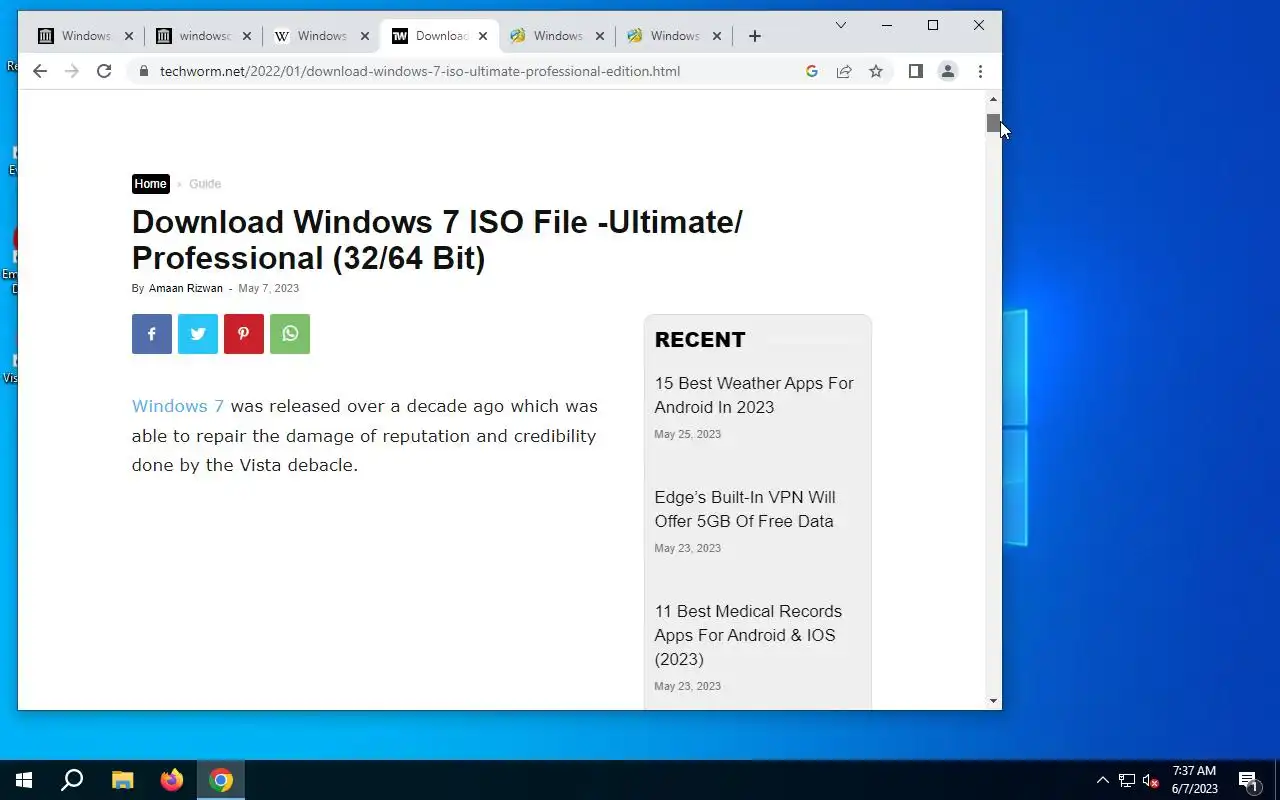Launch Firefox from the taskbar
This screenshot has width=1280, height=800.
point(172,780)
